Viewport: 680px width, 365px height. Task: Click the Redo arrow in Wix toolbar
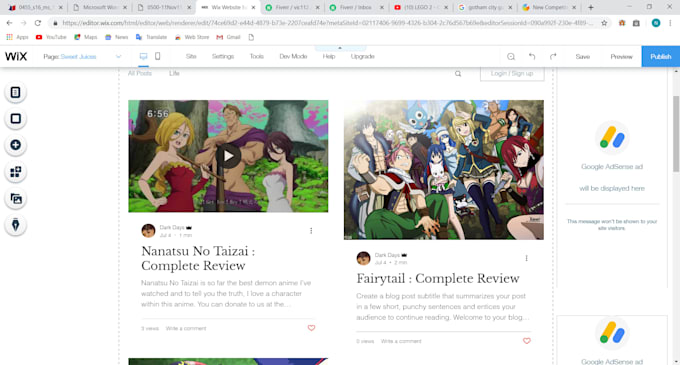point(553,57)
